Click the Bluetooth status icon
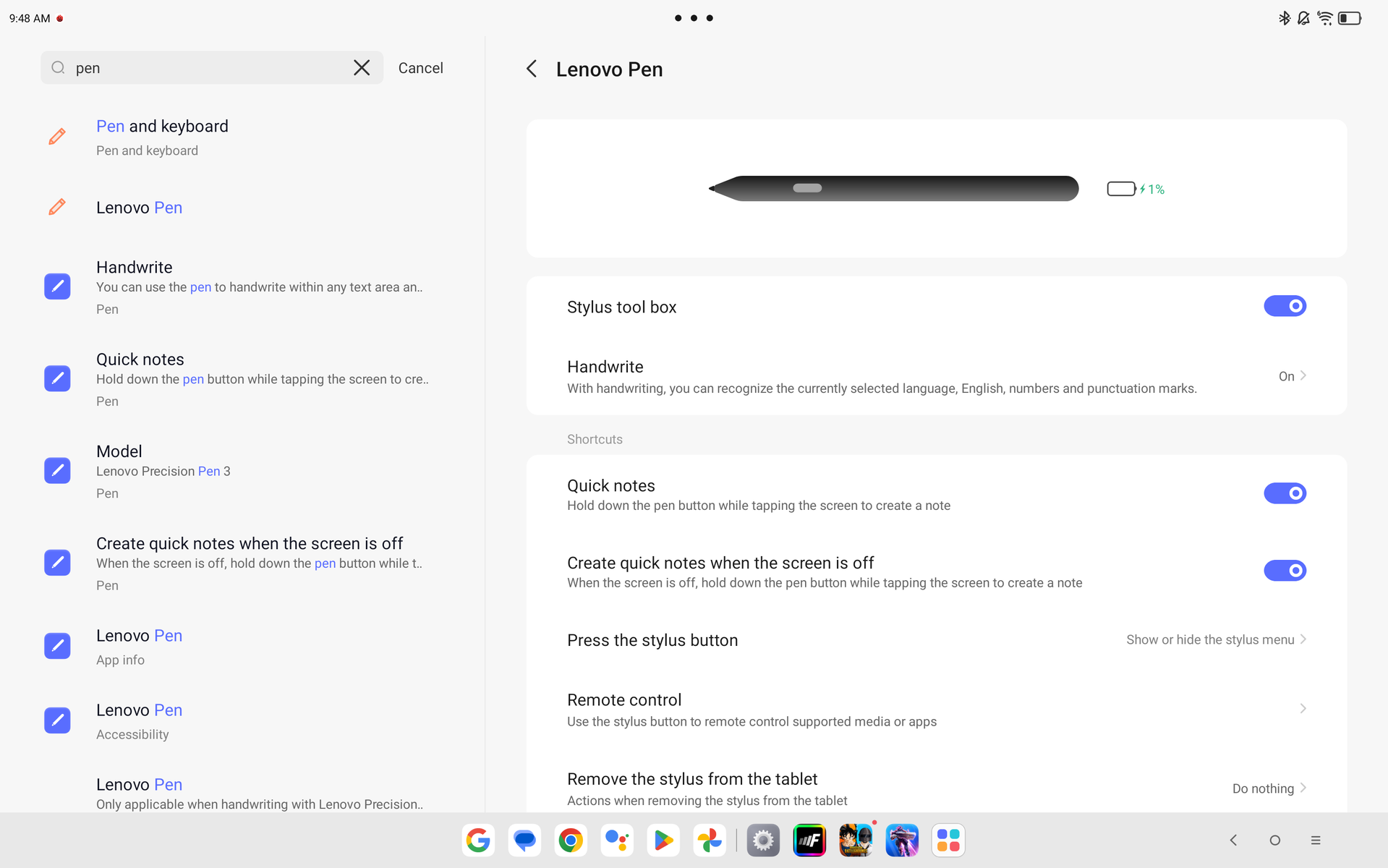 1285,18
